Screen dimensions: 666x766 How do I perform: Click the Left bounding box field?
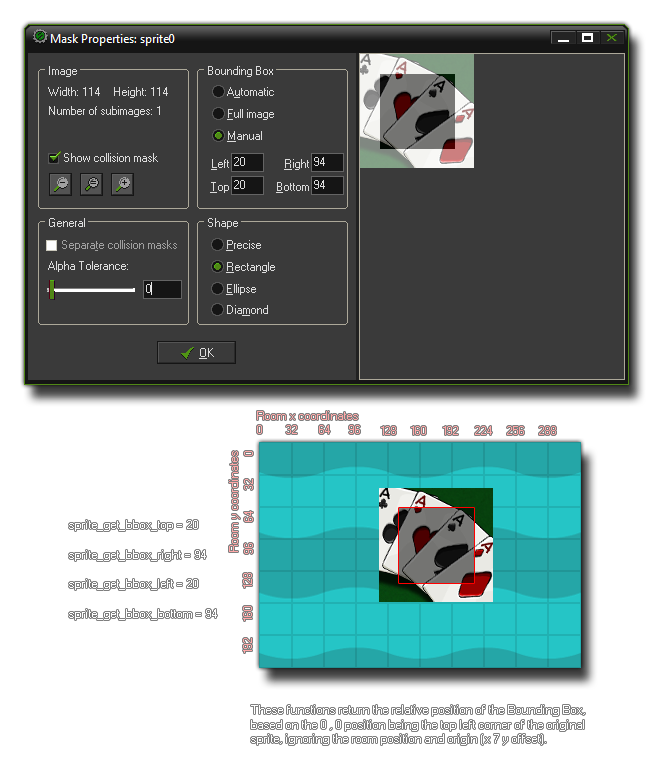[x=247, y=163]
